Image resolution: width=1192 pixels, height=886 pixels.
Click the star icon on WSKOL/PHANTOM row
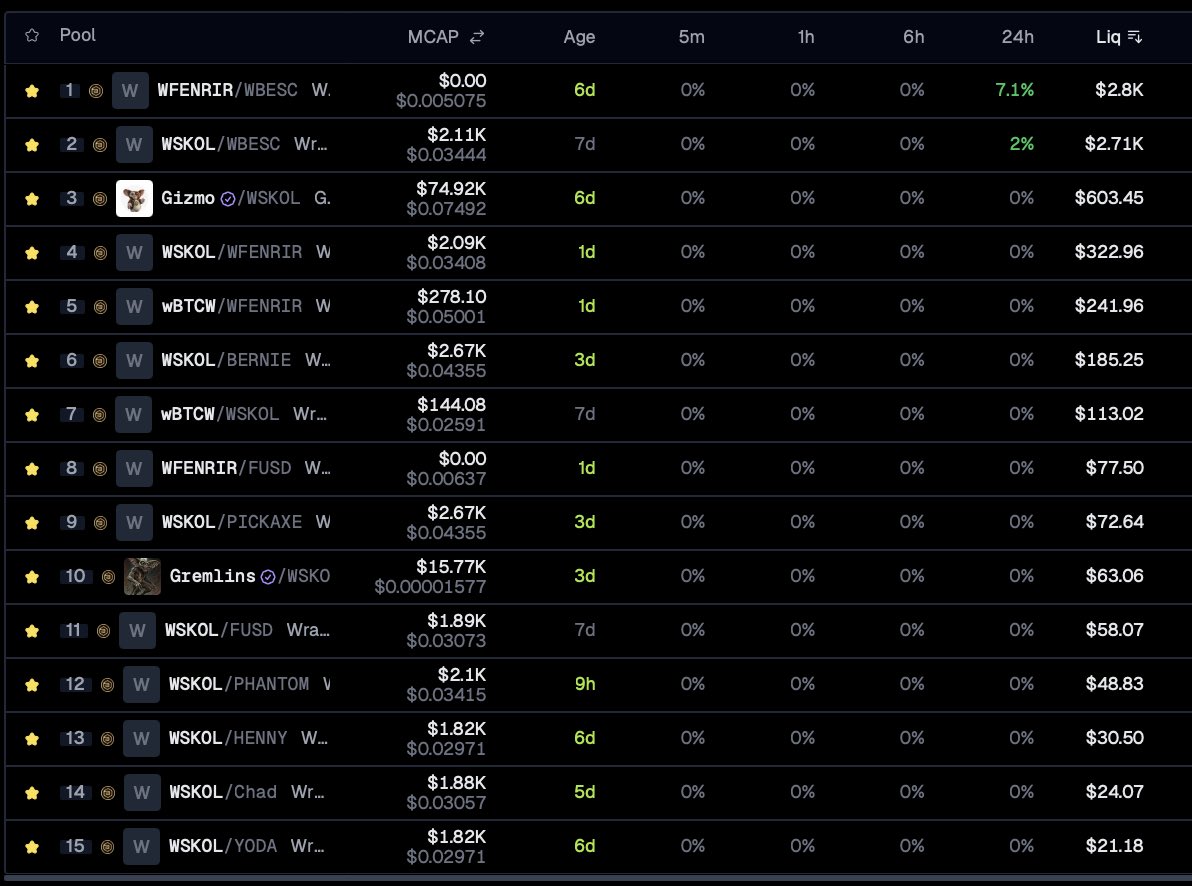[x=32, y=684]
